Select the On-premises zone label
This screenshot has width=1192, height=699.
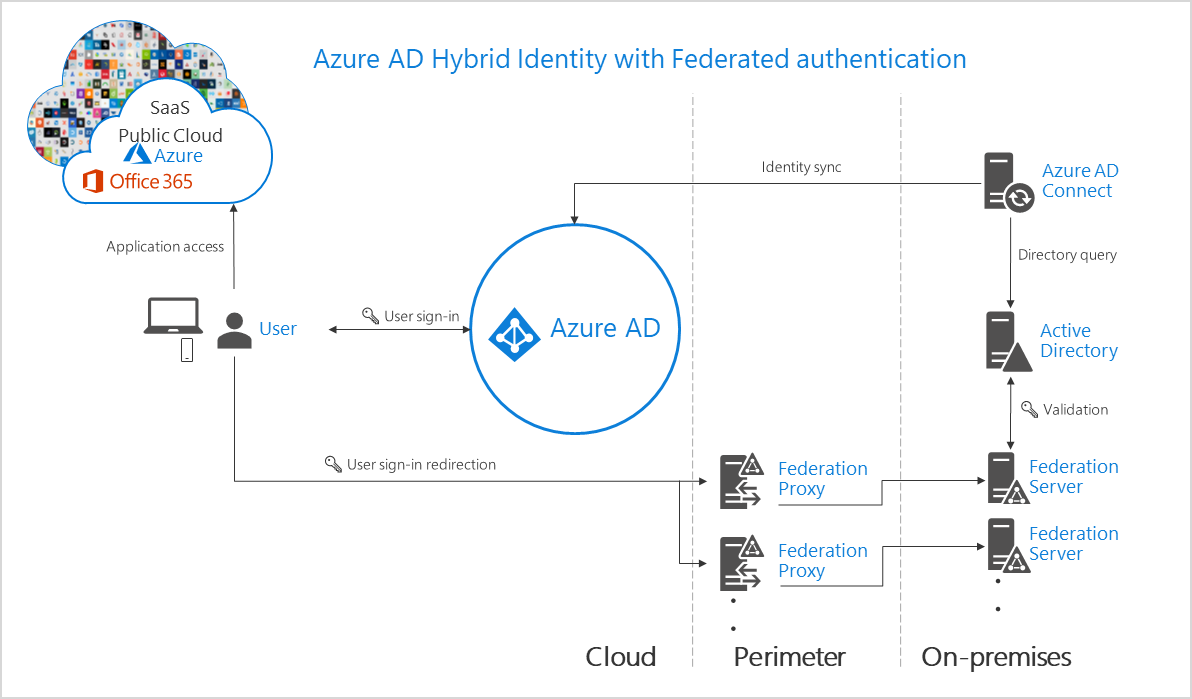click(996, 657)
